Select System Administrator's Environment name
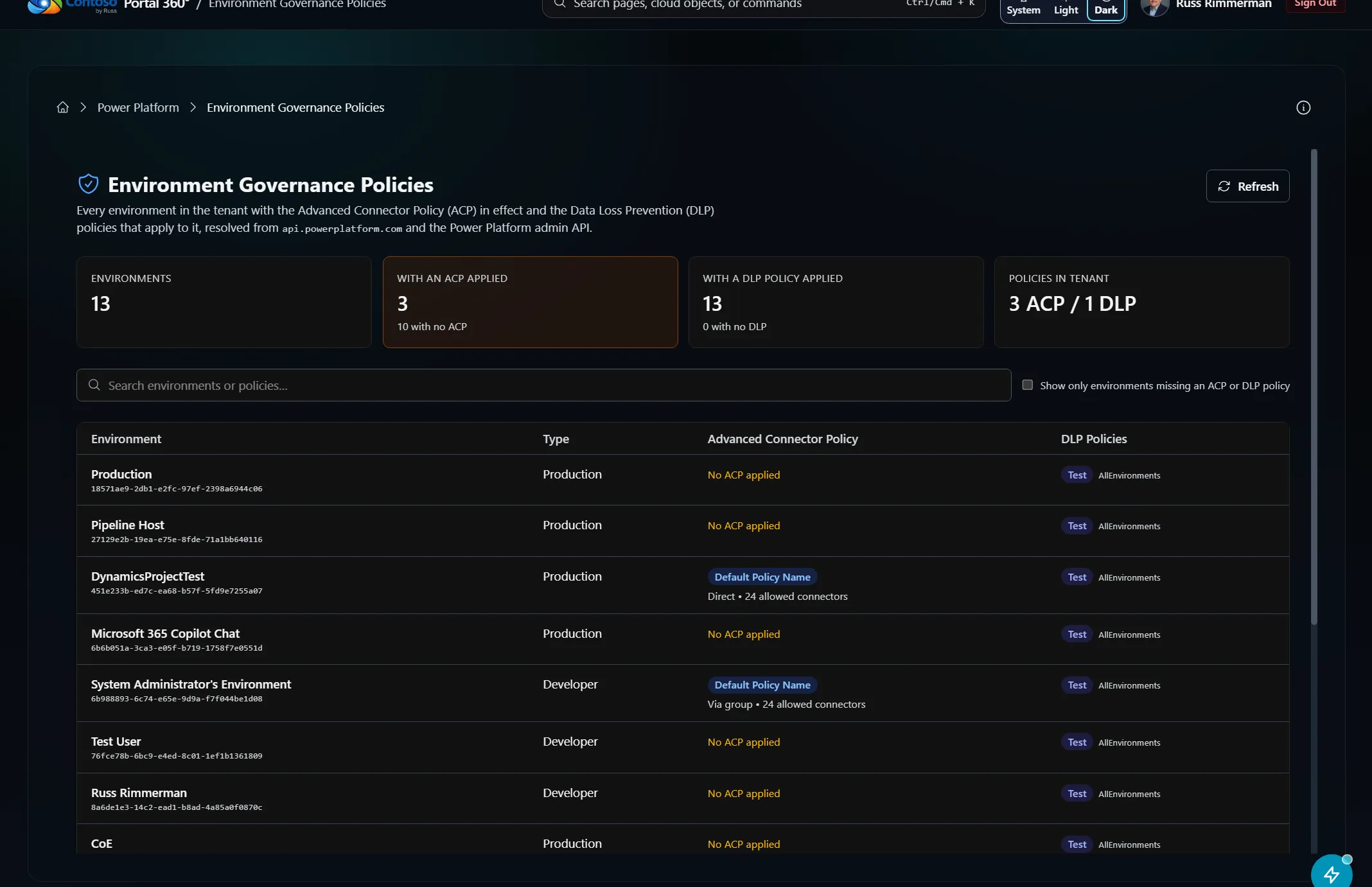The width and height of the screenshot is (1372, 887). (x=191, y=684)
